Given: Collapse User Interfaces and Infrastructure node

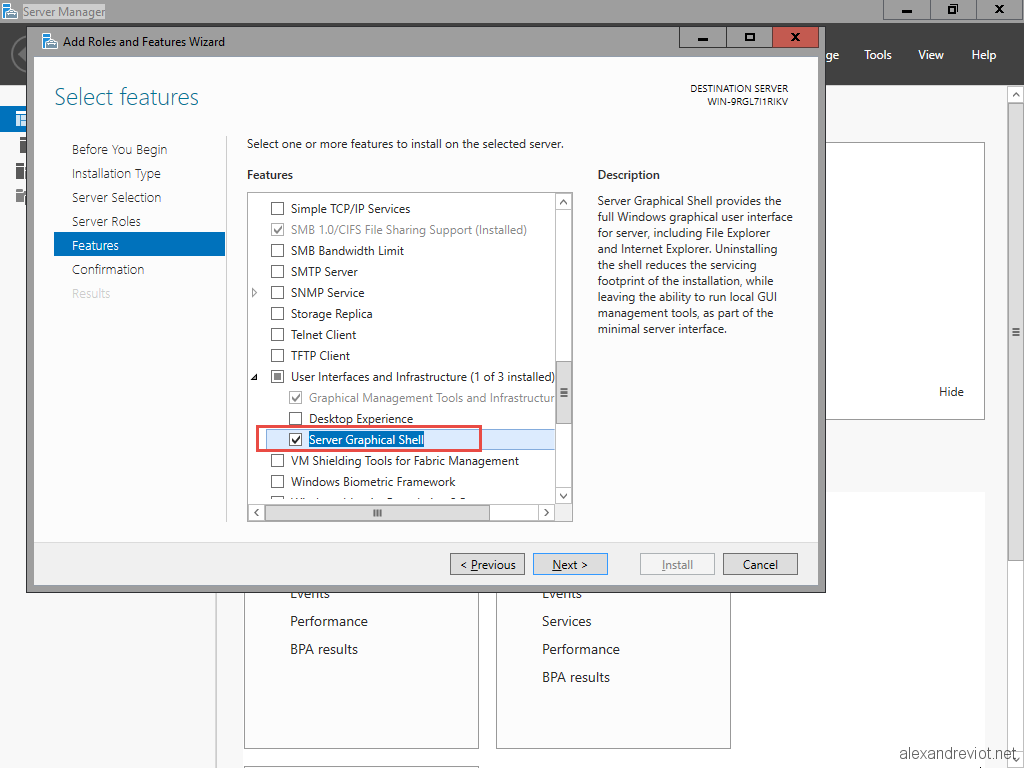Looking at the screenshot, I should point(255,377).
